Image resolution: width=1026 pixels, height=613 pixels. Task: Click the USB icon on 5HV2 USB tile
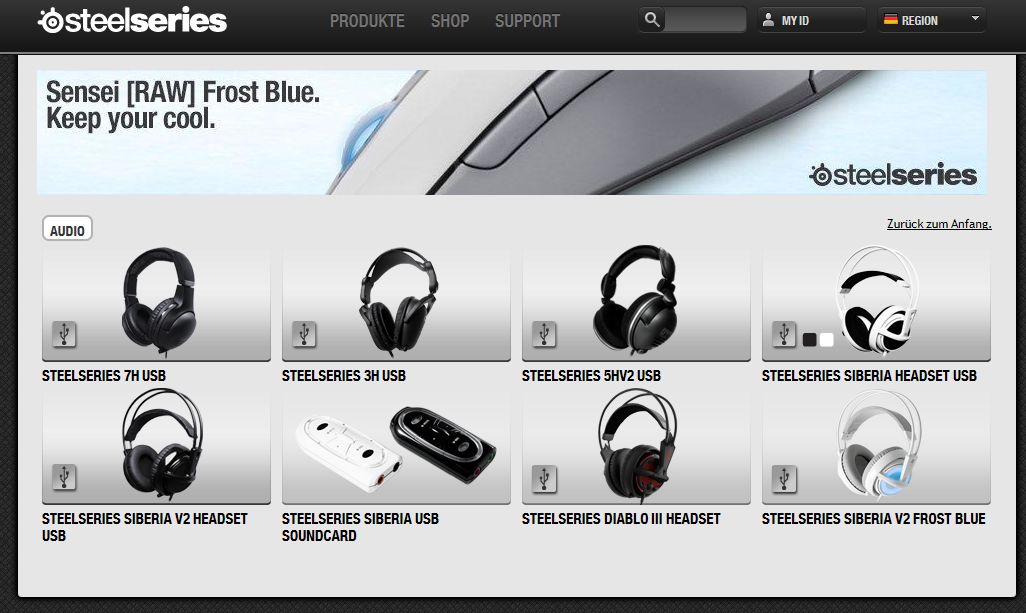544,334
